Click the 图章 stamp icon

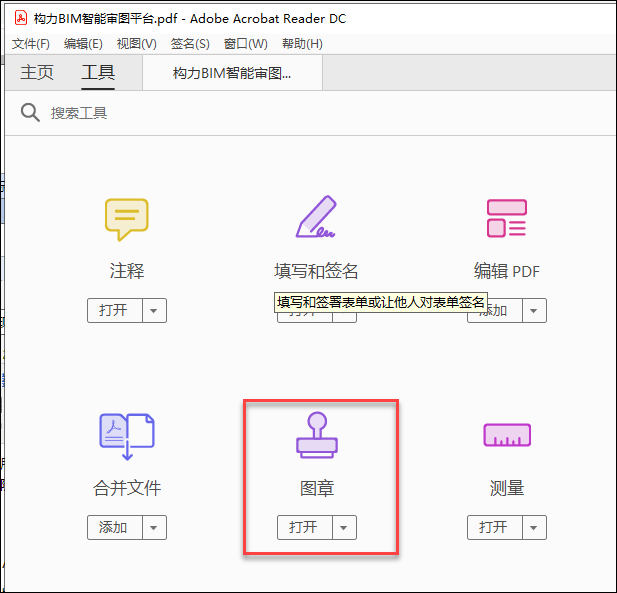pyautogui.click(x=317, y=435)
